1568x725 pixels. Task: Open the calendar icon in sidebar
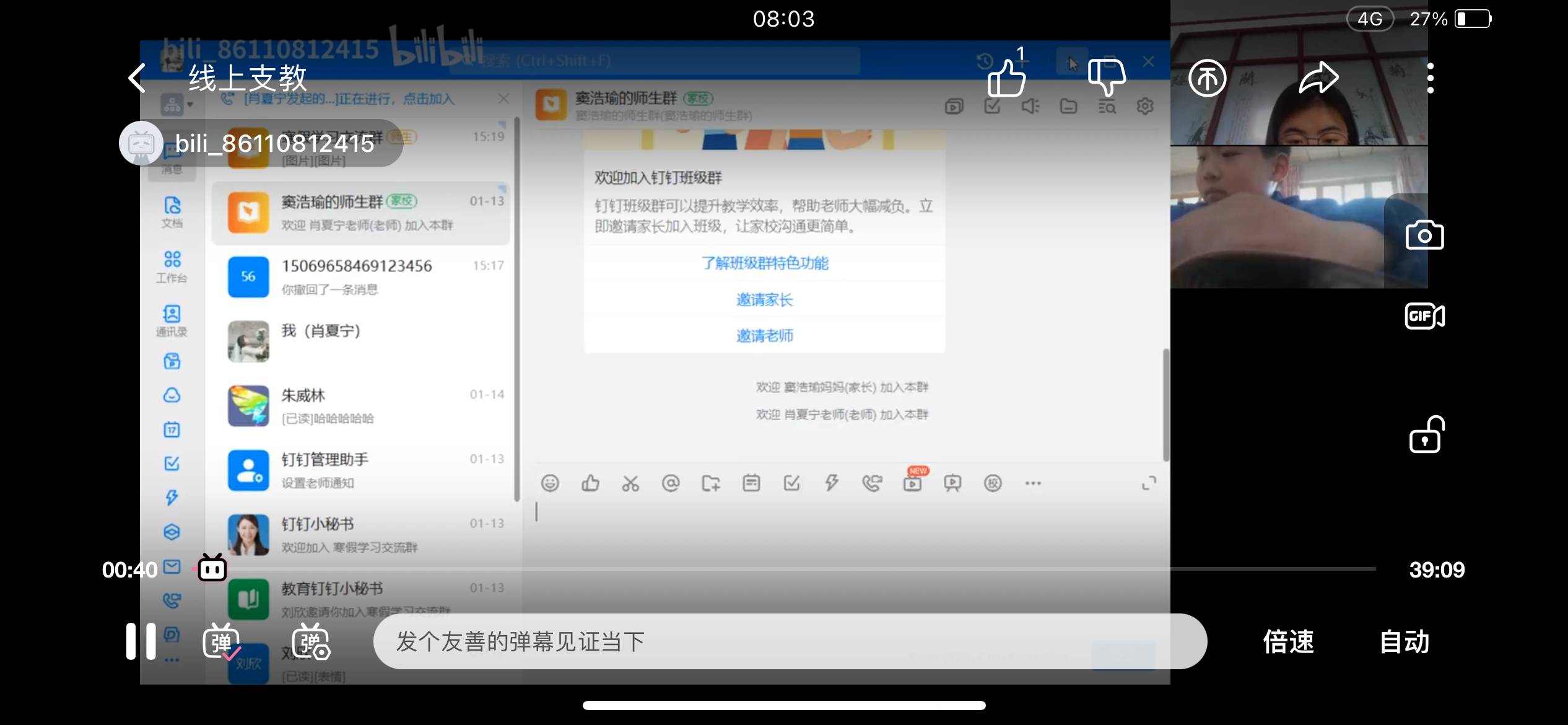(172, 429)
